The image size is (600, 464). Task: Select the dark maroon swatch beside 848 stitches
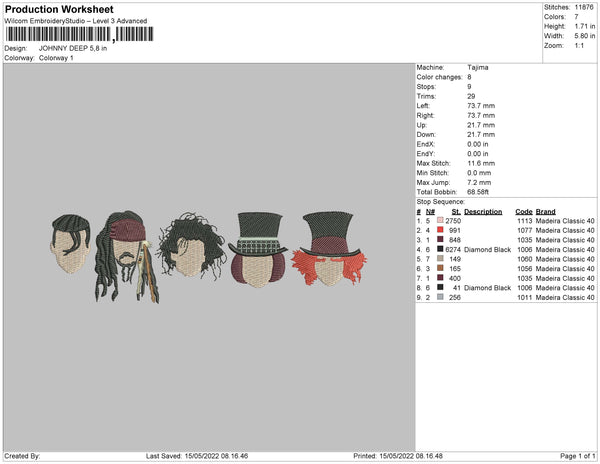point(440,239)
